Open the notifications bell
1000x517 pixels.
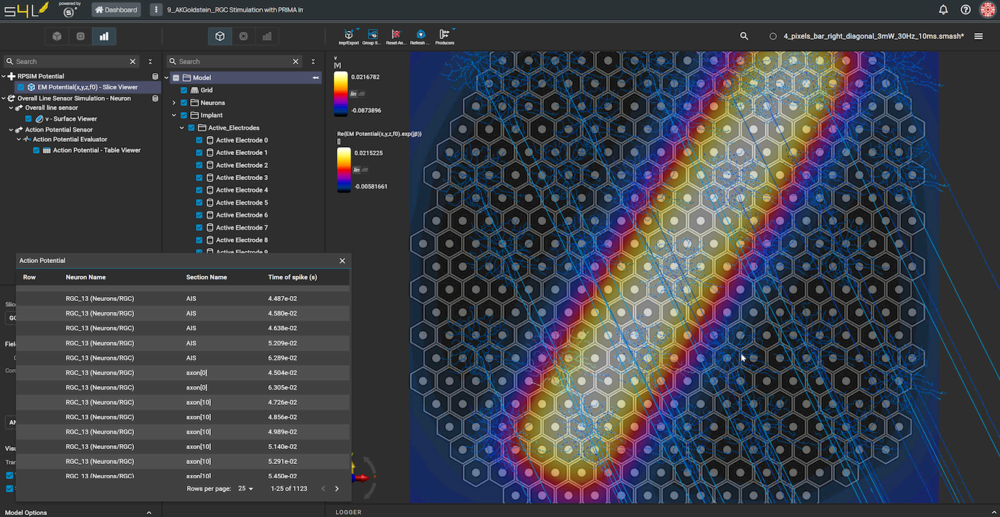coord(943,10)
